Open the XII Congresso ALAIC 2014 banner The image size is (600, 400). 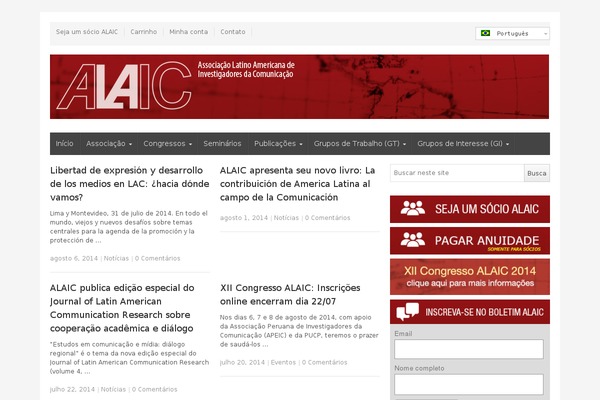pyautogui.click(x=470, y=277)
